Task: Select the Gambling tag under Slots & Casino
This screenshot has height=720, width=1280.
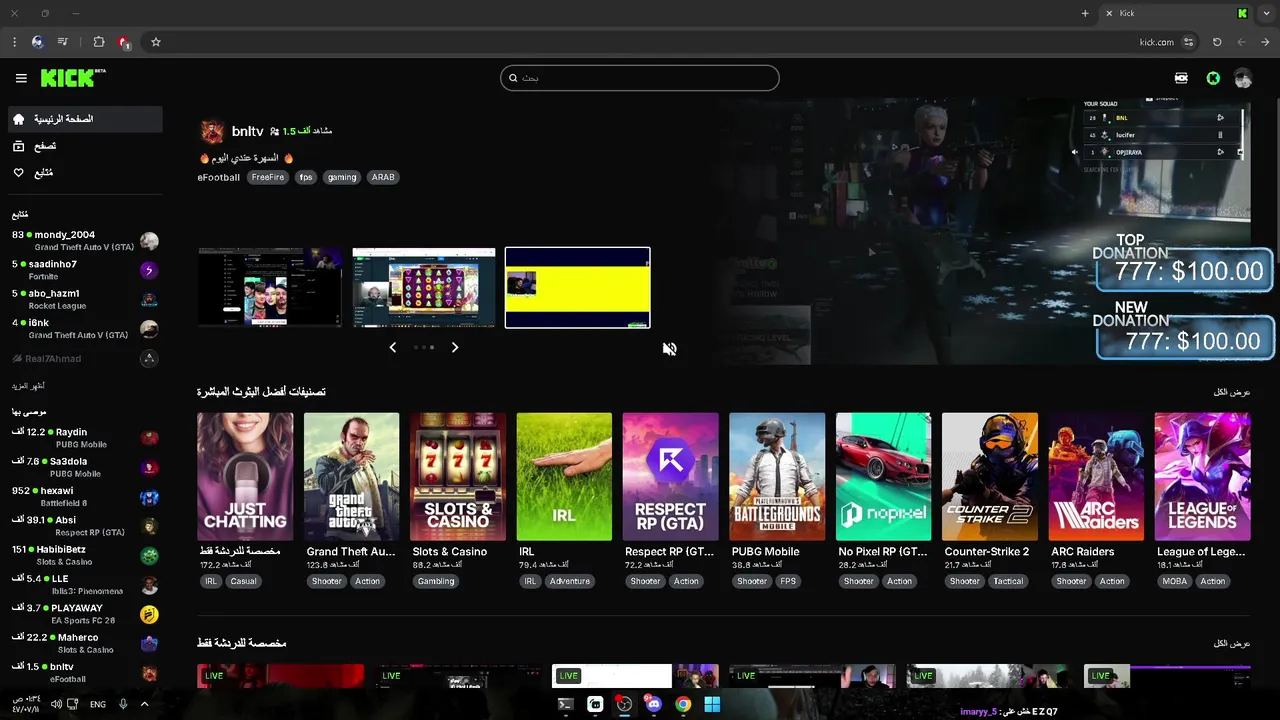Action: click(x=436, y=581)
